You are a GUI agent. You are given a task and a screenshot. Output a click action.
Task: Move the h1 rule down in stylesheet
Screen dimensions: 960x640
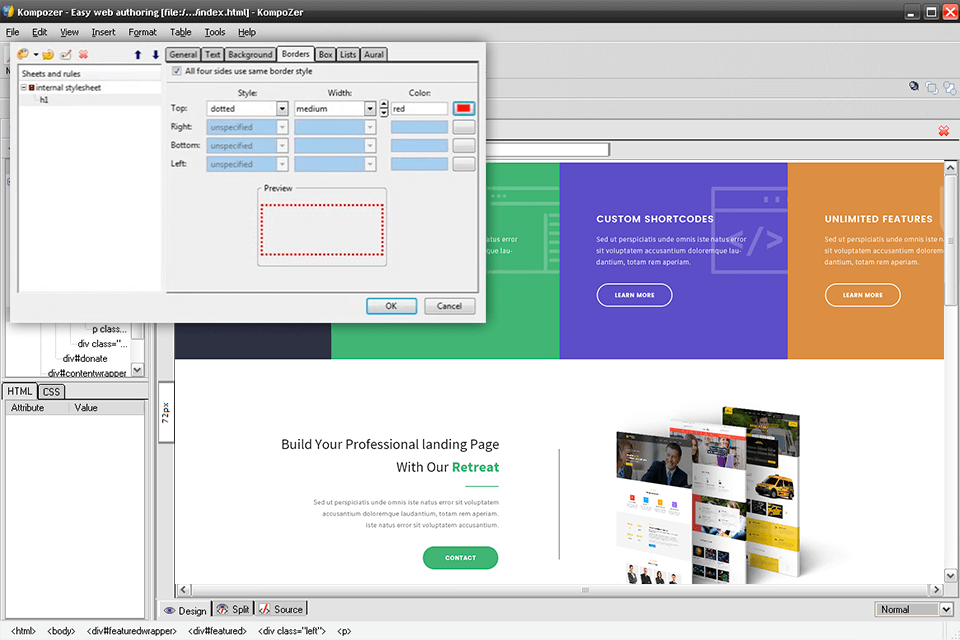[x=155, y=55]
